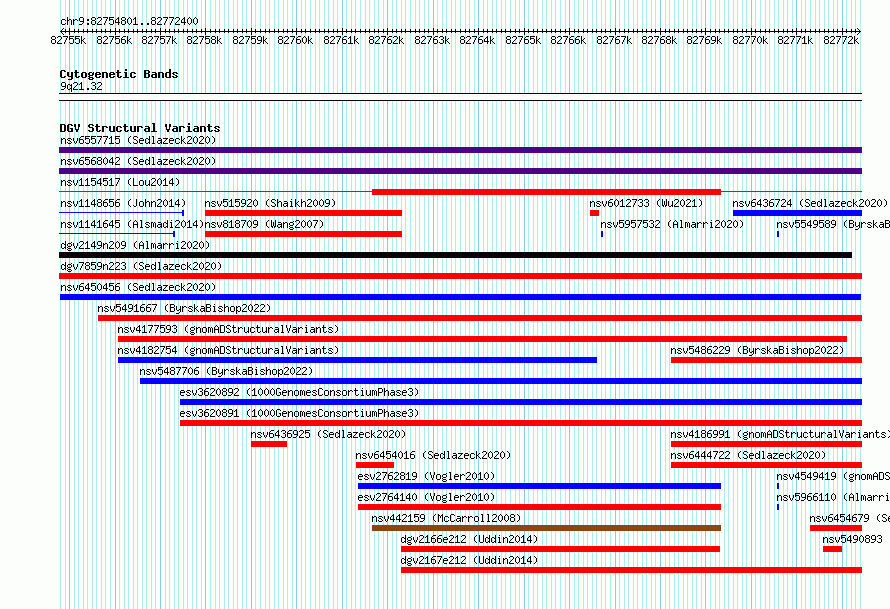Click the red nsv5490893 variant bar

833,549
